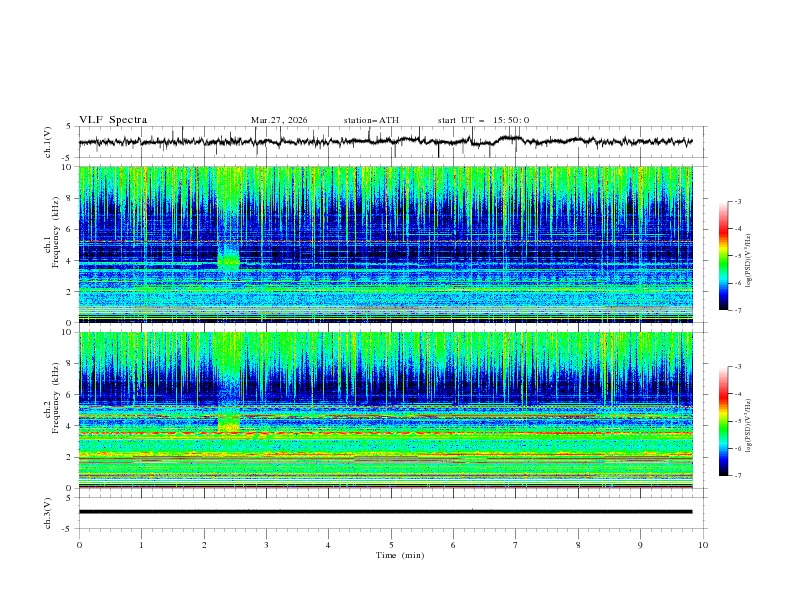
Task: Click time axis tick label "6"
Action: 453,545
